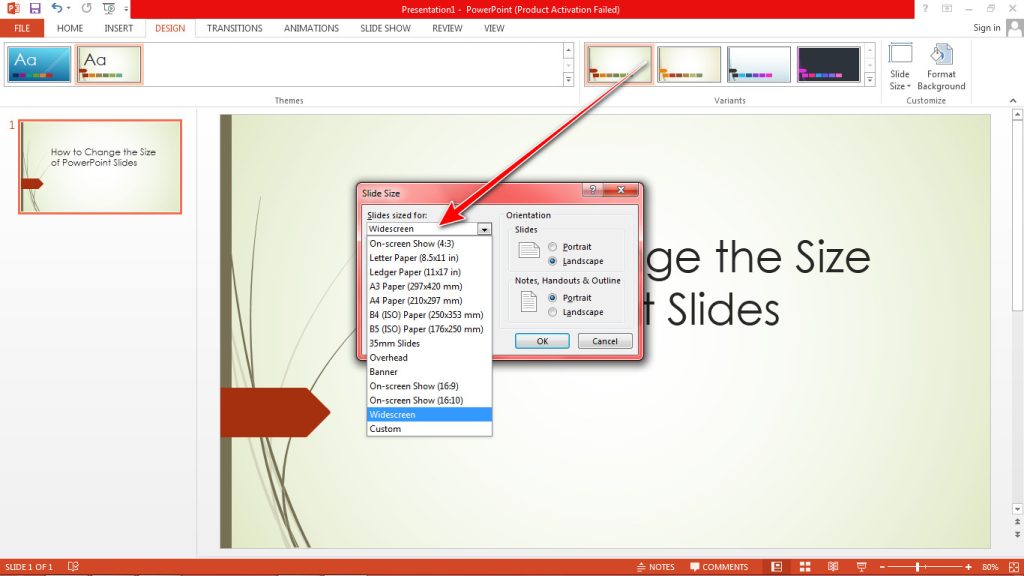This screenshot has height=576, width=1024.
Task: Start Slide Show from Beginning via Quick Access toolbar
Action: coord(107,8)
